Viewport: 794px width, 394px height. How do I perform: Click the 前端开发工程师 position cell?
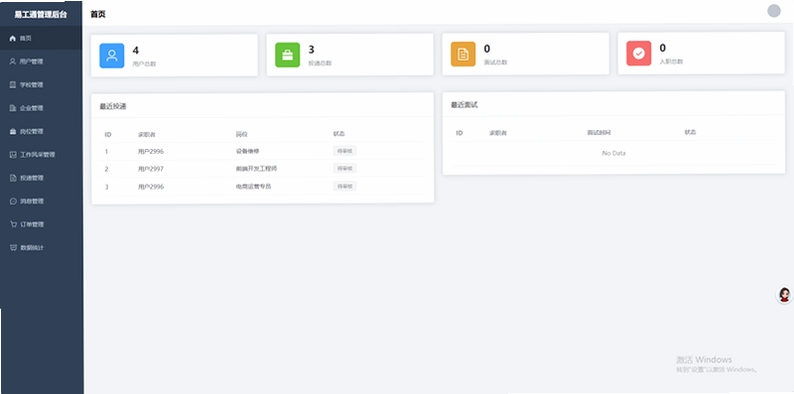256,169
